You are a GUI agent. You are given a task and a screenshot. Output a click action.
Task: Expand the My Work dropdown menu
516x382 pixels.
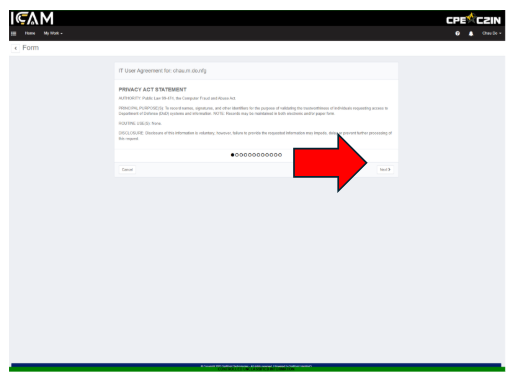[53, 33]
